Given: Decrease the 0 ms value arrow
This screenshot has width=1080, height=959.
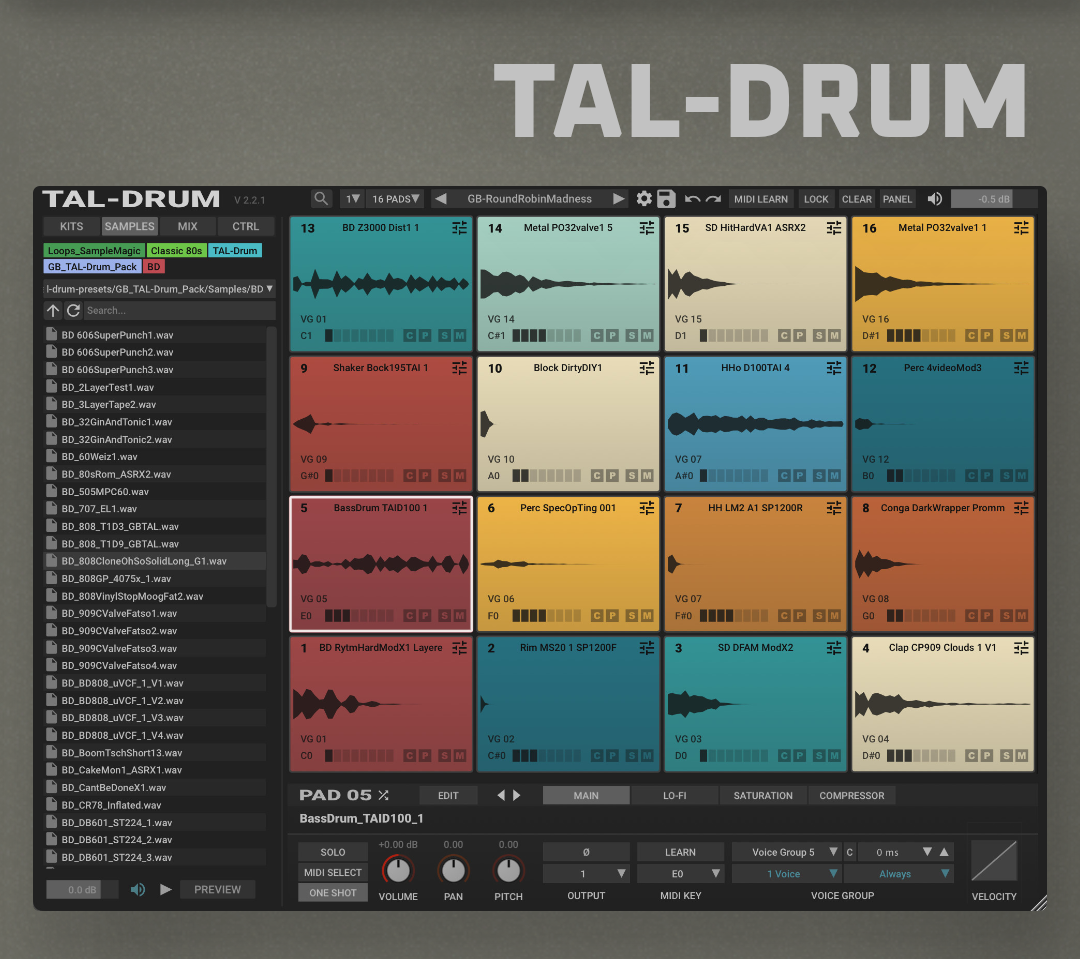Looking at the screenshot, I should pos(927,852).
